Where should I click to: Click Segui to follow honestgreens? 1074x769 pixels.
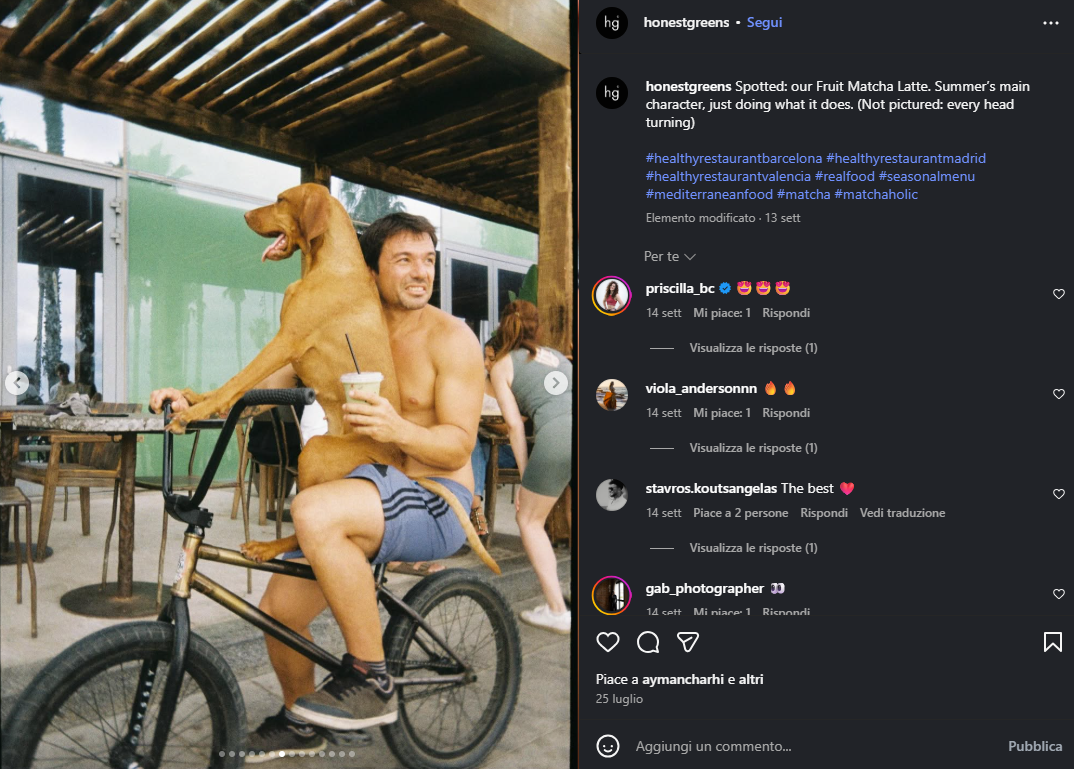tap(764, 23)
